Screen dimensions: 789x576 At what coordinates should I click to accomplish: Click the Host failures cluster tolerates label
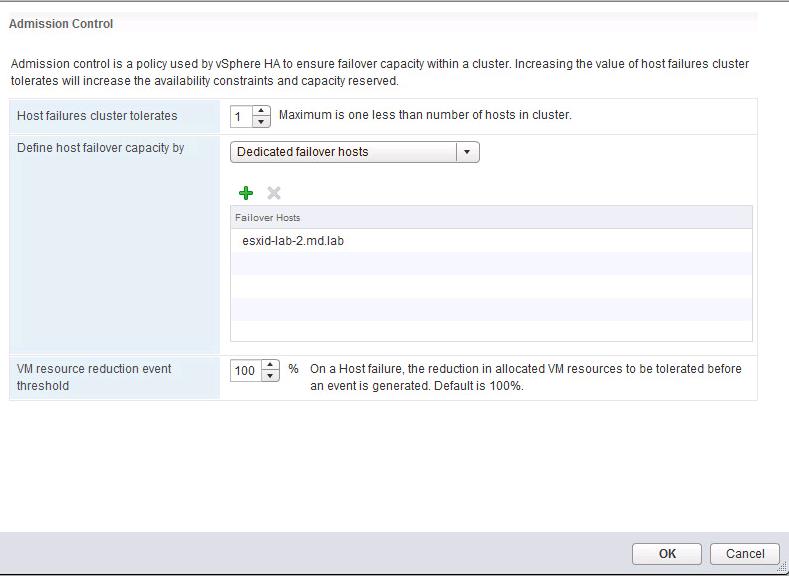(x=97, y=116)
